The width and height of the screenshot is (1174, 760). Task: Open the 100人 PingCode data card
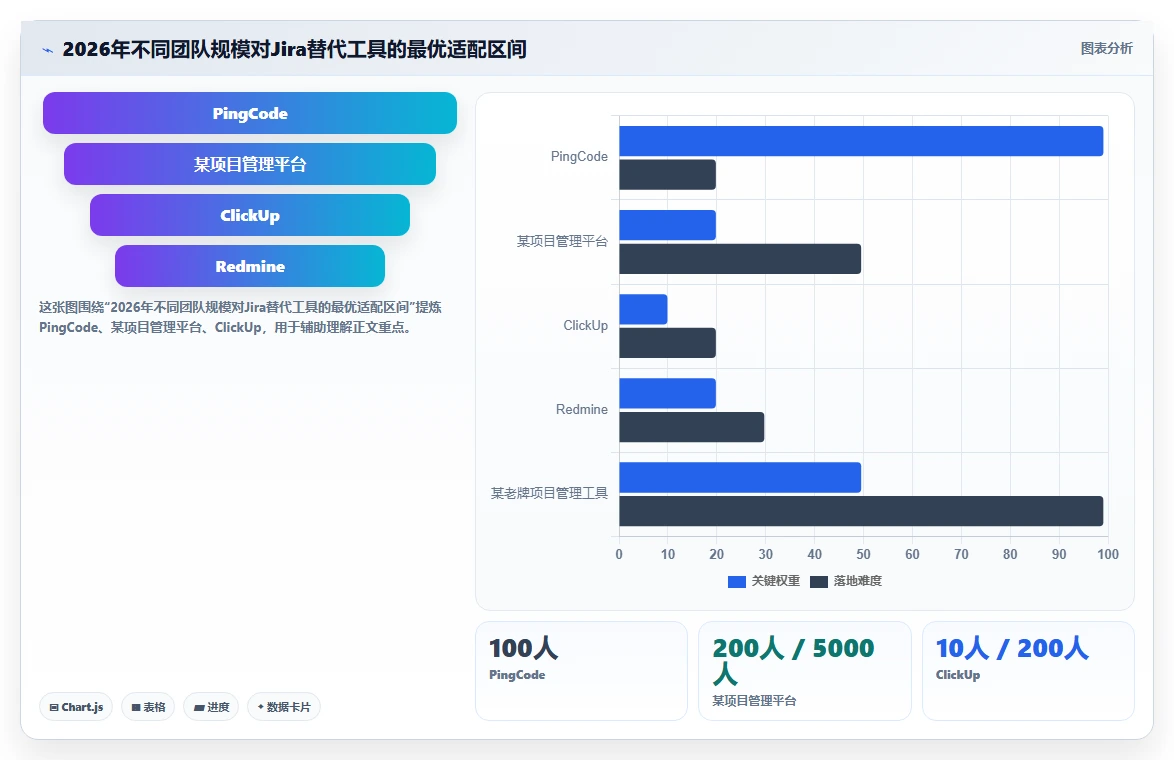pos(582,671)
